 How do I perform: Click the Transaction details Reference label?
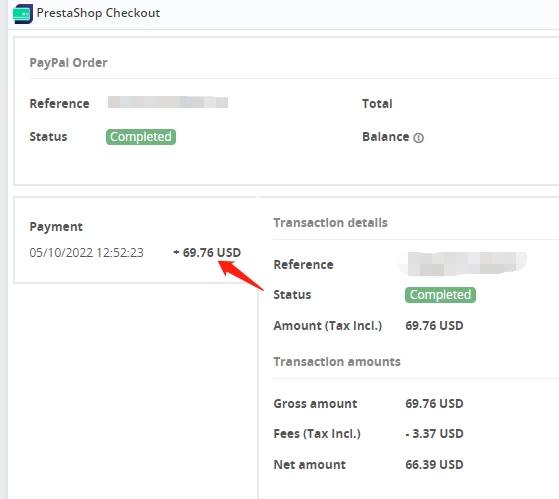click(x=303, y=265)
